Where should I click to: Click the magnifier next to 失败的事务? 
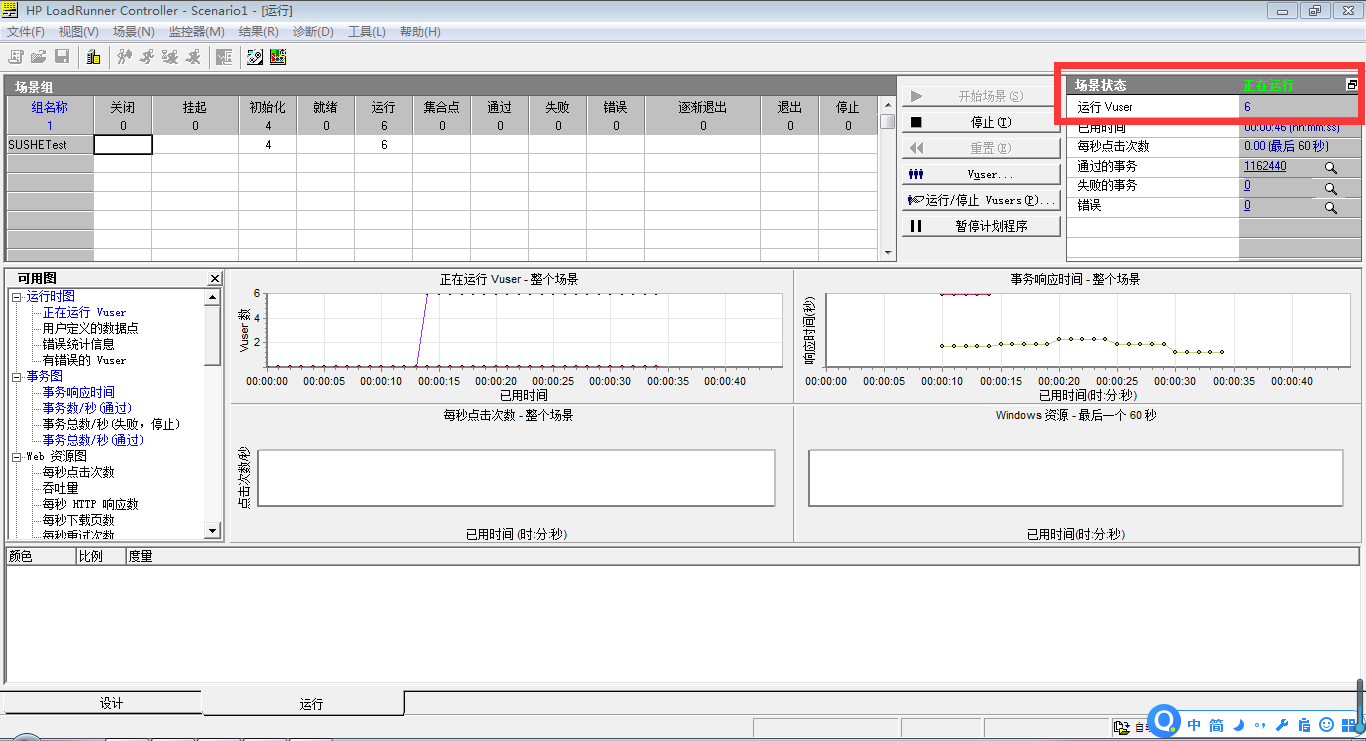[x=1331, y=188]
